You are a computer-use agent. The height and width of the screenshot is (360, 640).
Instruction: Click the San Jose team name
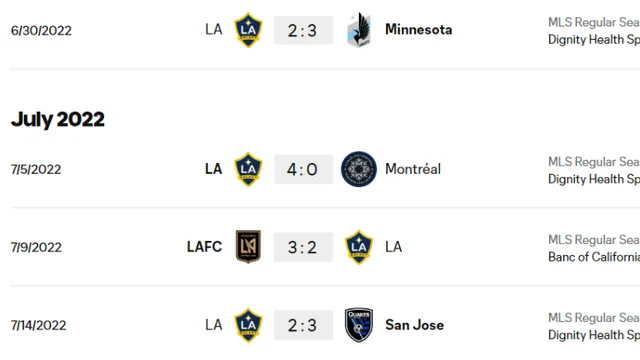414,325
